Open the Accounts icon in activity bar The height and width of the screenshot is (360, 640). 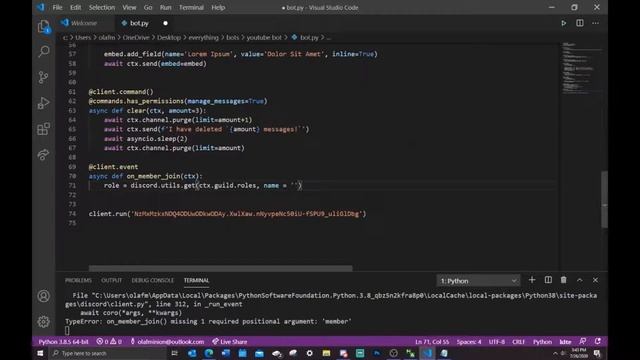coord(43,296)
